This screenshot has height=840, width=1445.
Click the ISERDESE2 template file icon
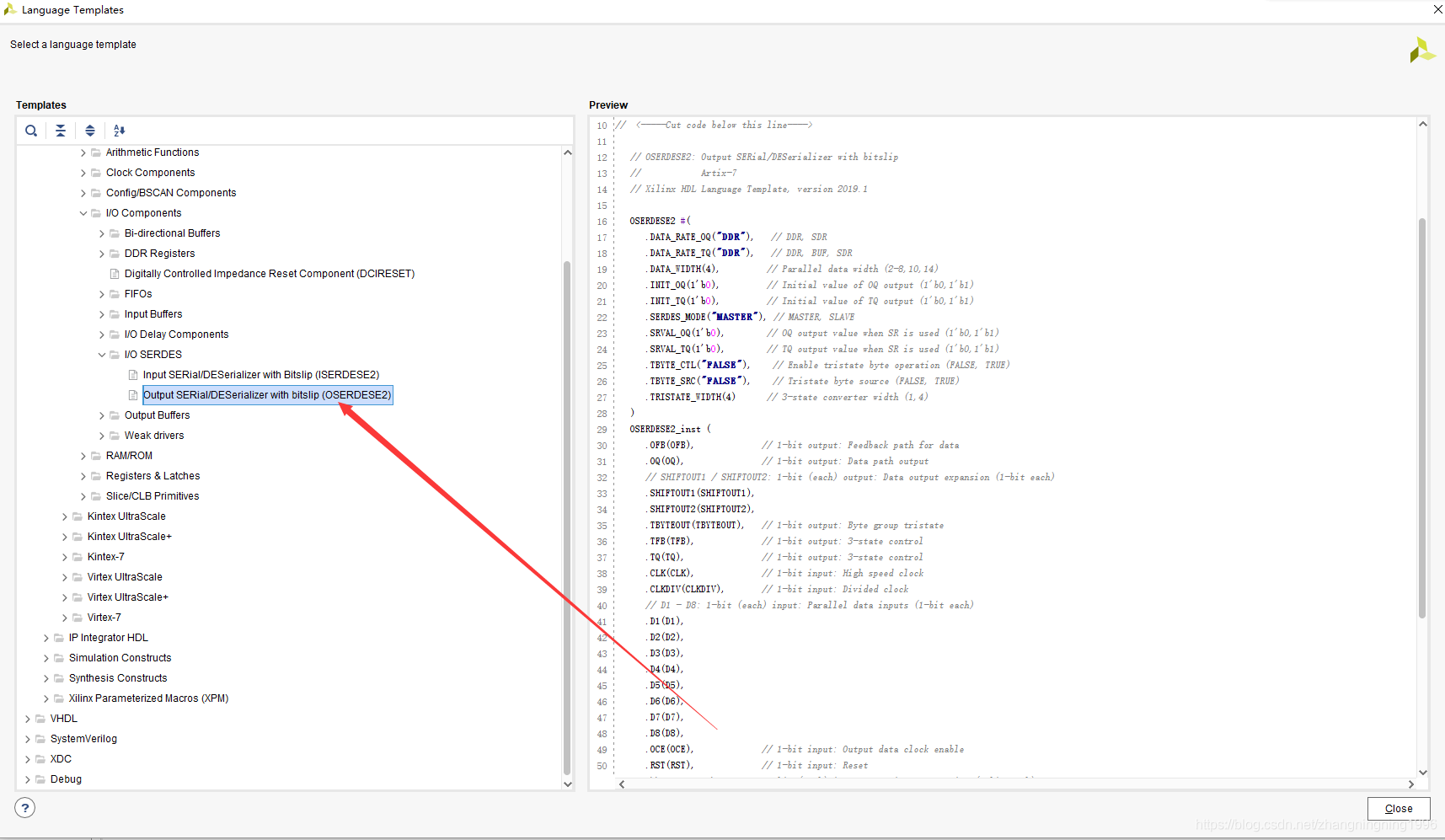click(132, 375)
